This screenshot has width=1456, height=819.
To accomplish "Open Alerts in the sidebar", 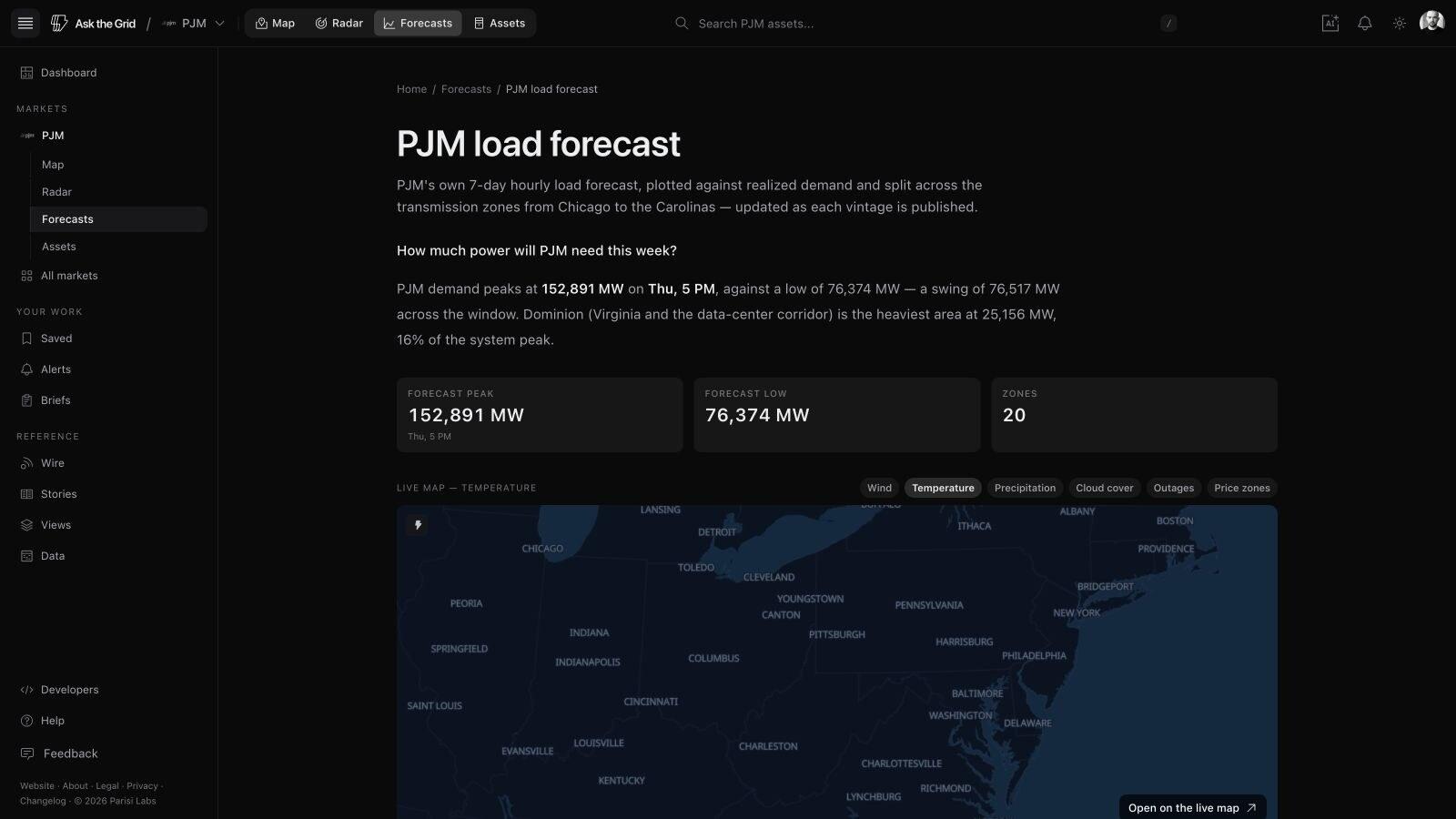I will point(109,369).
